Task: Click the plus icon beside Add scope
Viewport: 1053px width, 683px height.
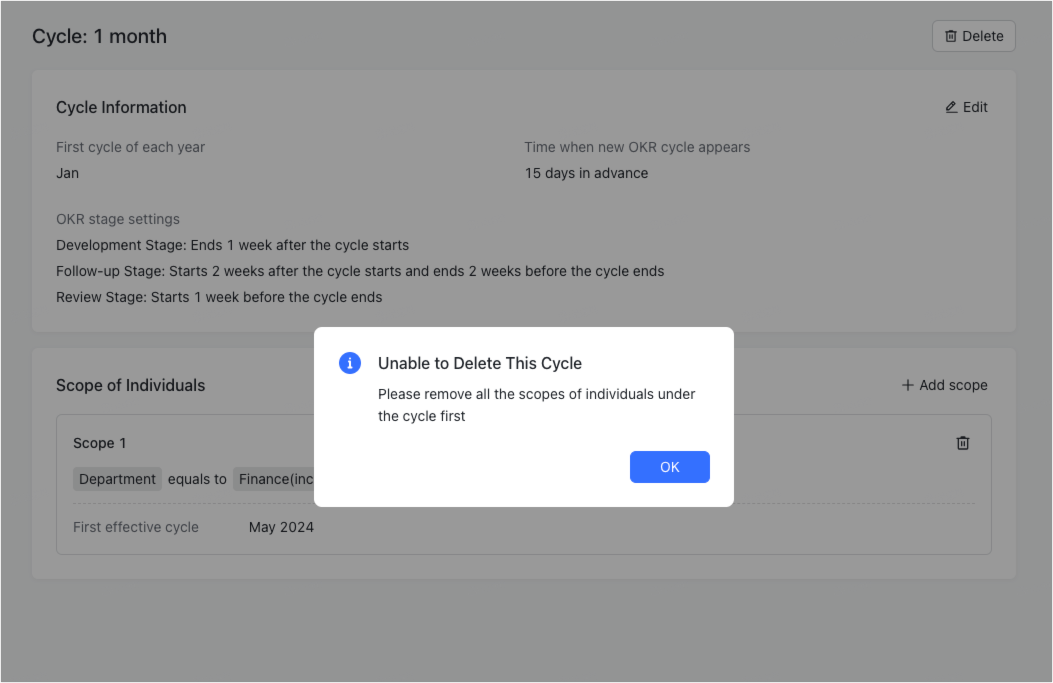Action: point(906,384)
